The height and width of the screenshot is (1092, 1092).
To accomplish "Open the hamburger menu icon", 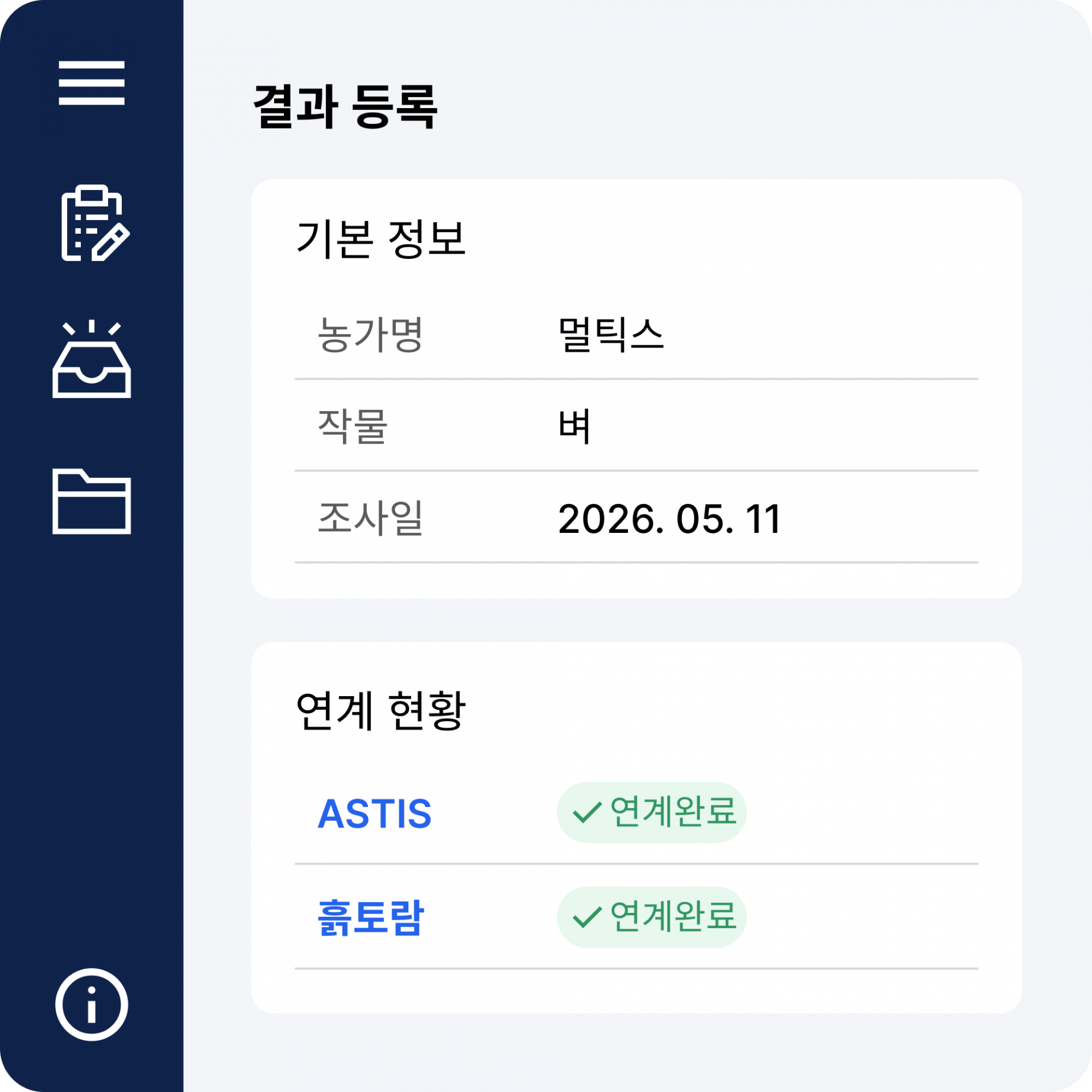I will tap(92, 83).
